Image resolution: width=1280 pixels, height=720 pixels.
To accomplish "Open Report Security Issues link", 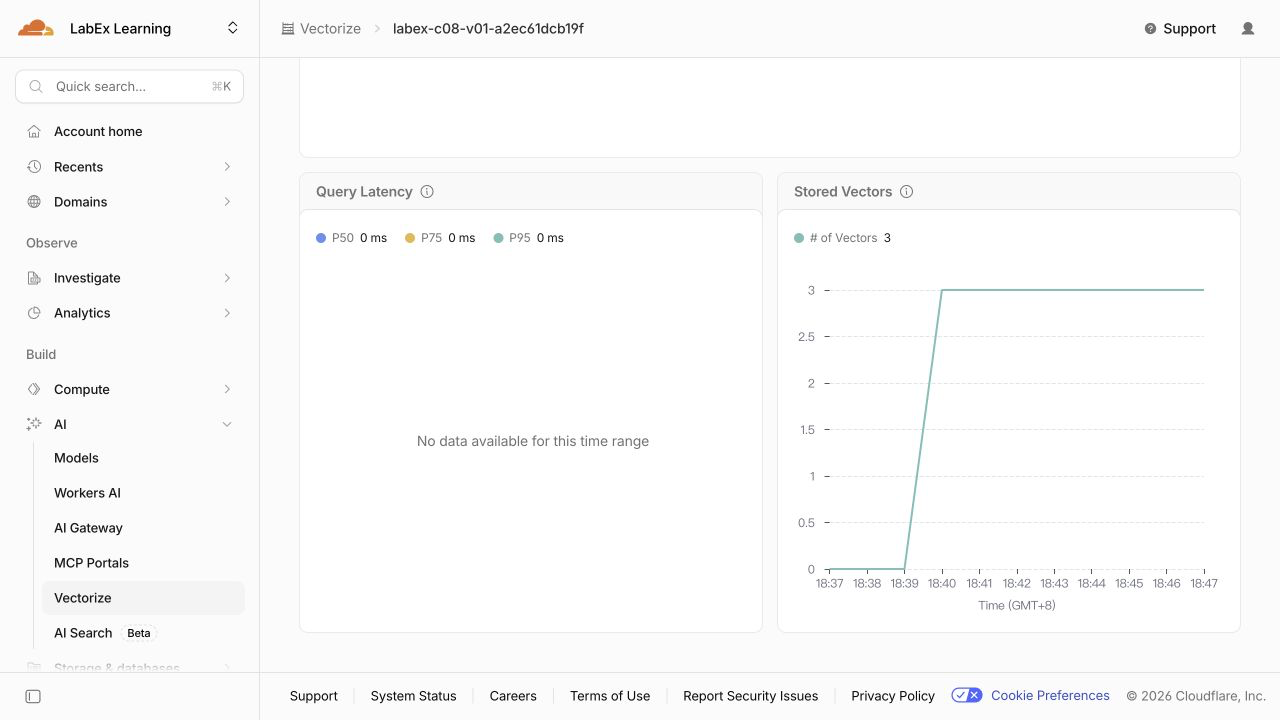I will tap(751, 696).
